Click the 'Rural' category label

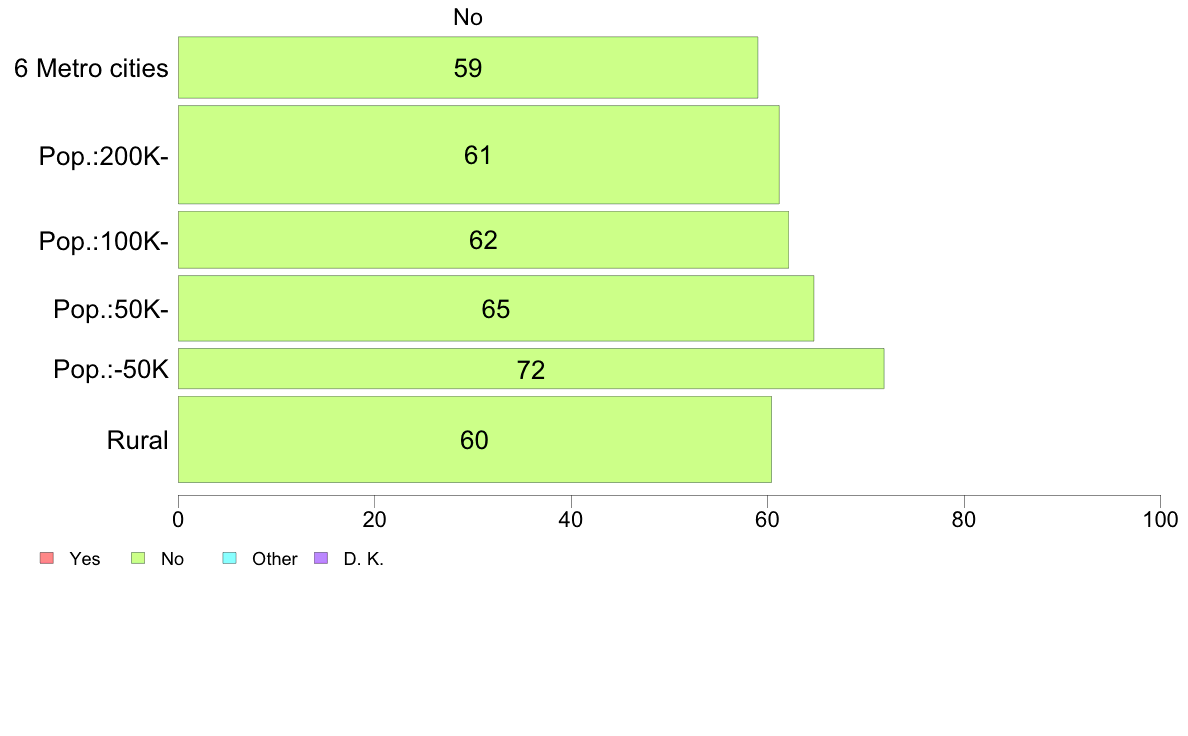click(x=137, y=440)
